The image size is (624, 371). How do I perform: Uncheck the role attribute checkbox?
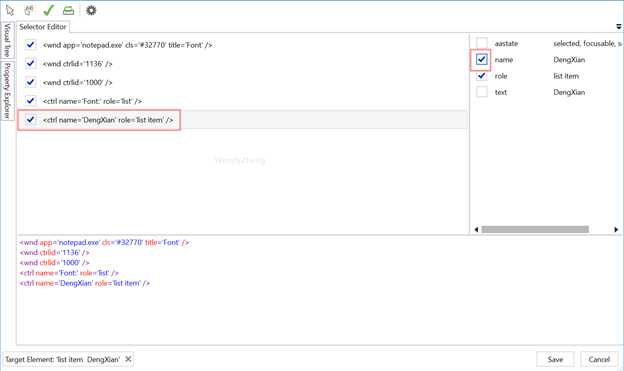482,76
